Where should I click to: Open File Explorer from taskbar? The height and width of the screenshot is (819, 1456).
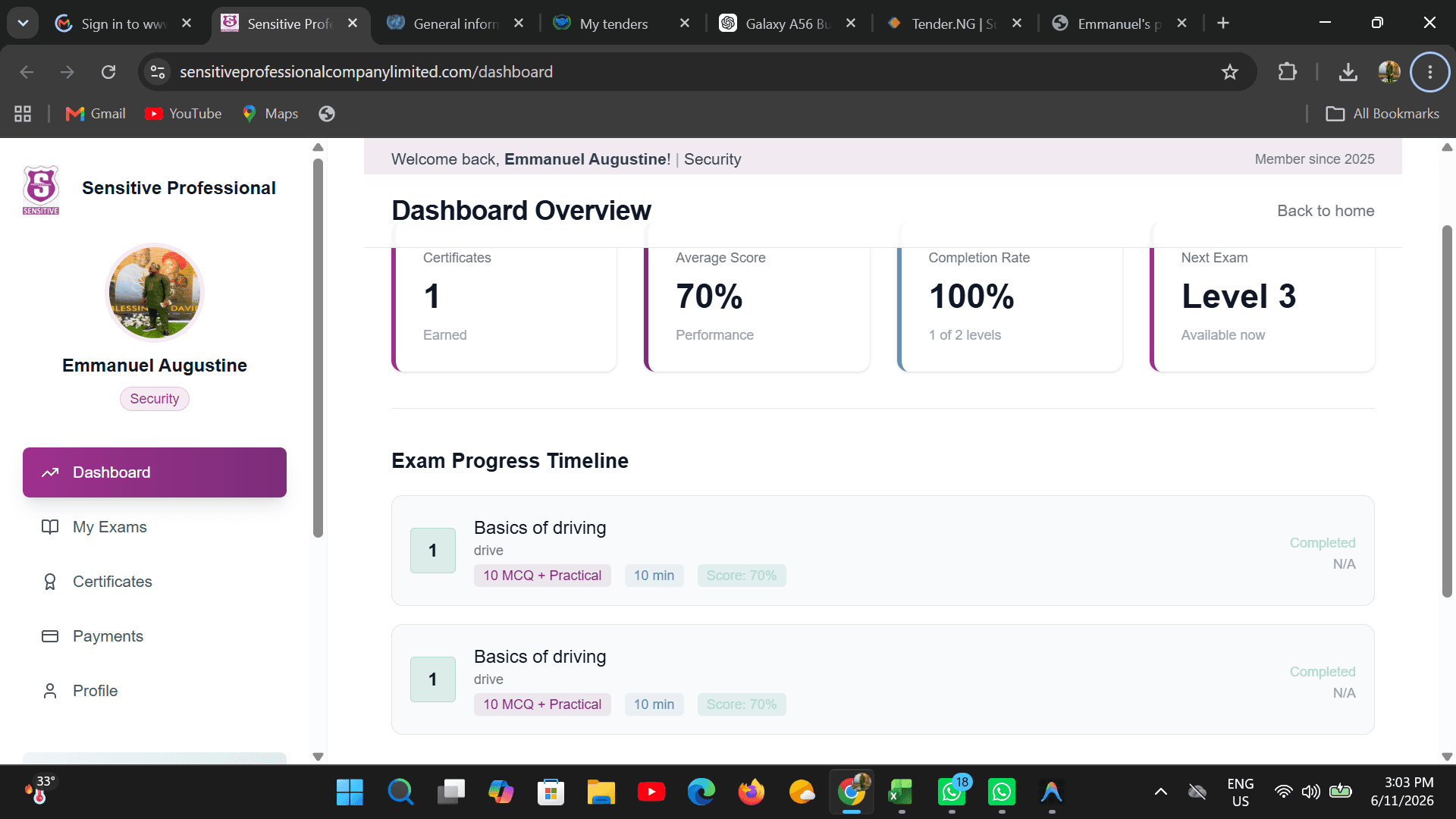[601, 792]
